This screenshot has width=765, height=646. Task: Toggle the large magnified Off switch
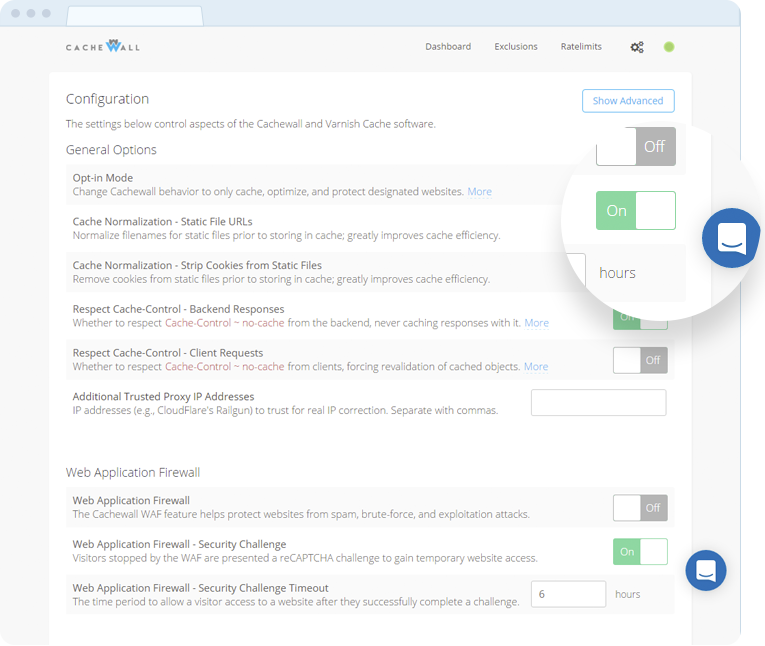coord(636,146)
